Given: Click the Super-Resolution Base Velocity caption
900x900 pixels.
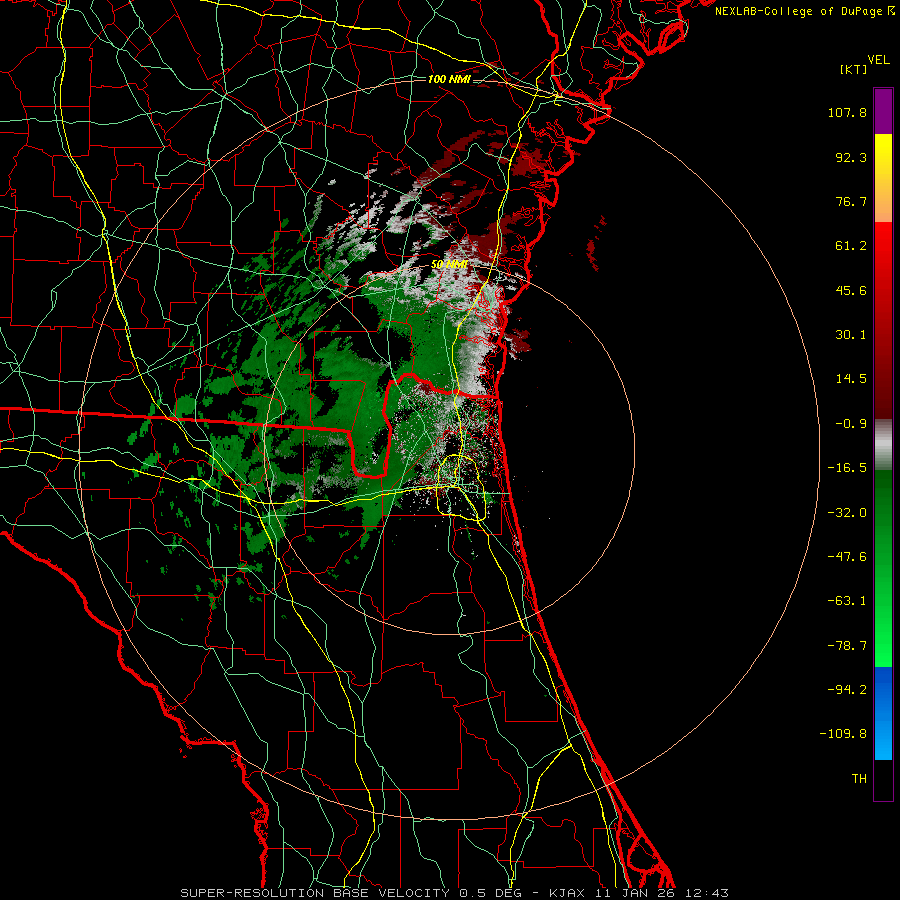Looking at the screenshot, I should pyautogui.click(x=455, y=893).
